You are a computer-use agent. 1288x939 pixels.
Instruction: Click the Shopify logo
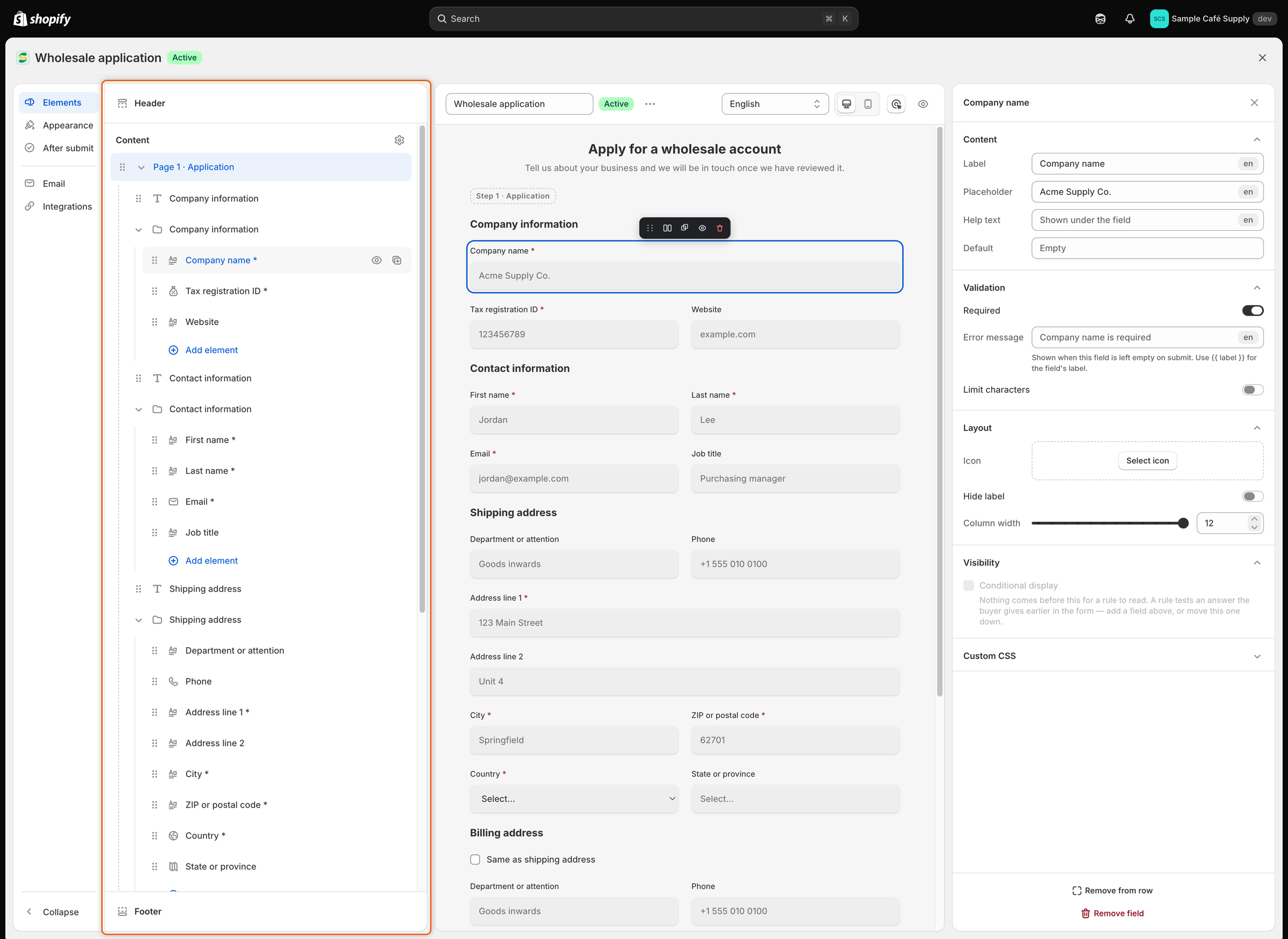(42, 19)
